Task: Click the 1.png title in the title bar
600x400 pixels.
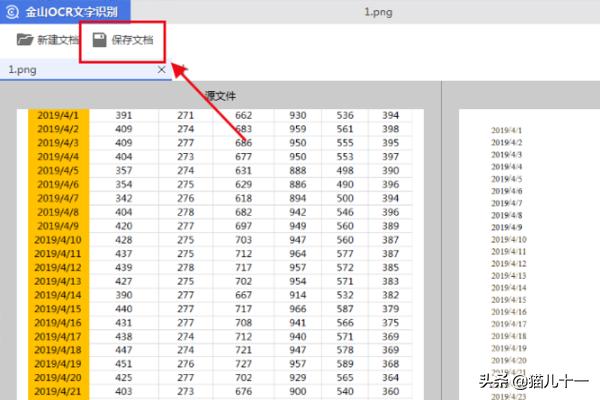Action: 376,13
